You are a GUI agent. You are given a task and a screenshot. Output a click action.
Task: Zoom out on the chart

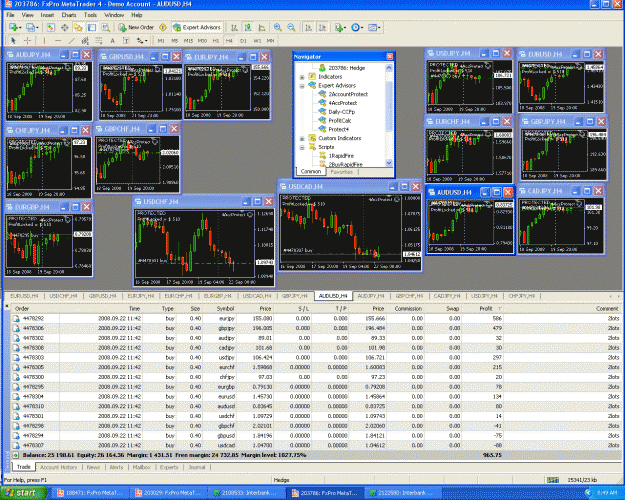[x=291, y=28]
